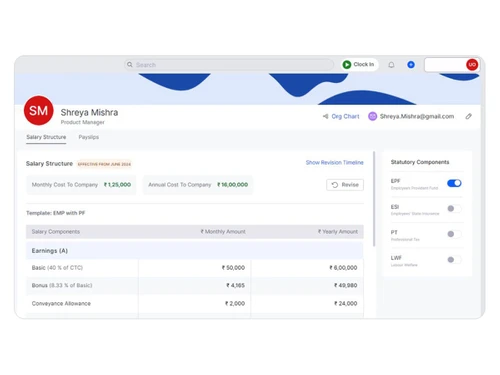Click the green Clock In play icon

coord(347,64)
